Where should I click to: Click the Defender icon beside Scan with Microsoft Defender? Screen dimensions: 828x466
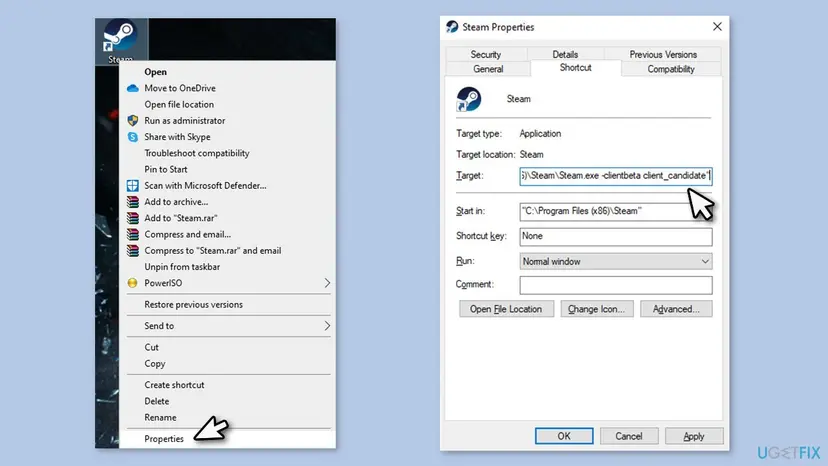(133, 185)
